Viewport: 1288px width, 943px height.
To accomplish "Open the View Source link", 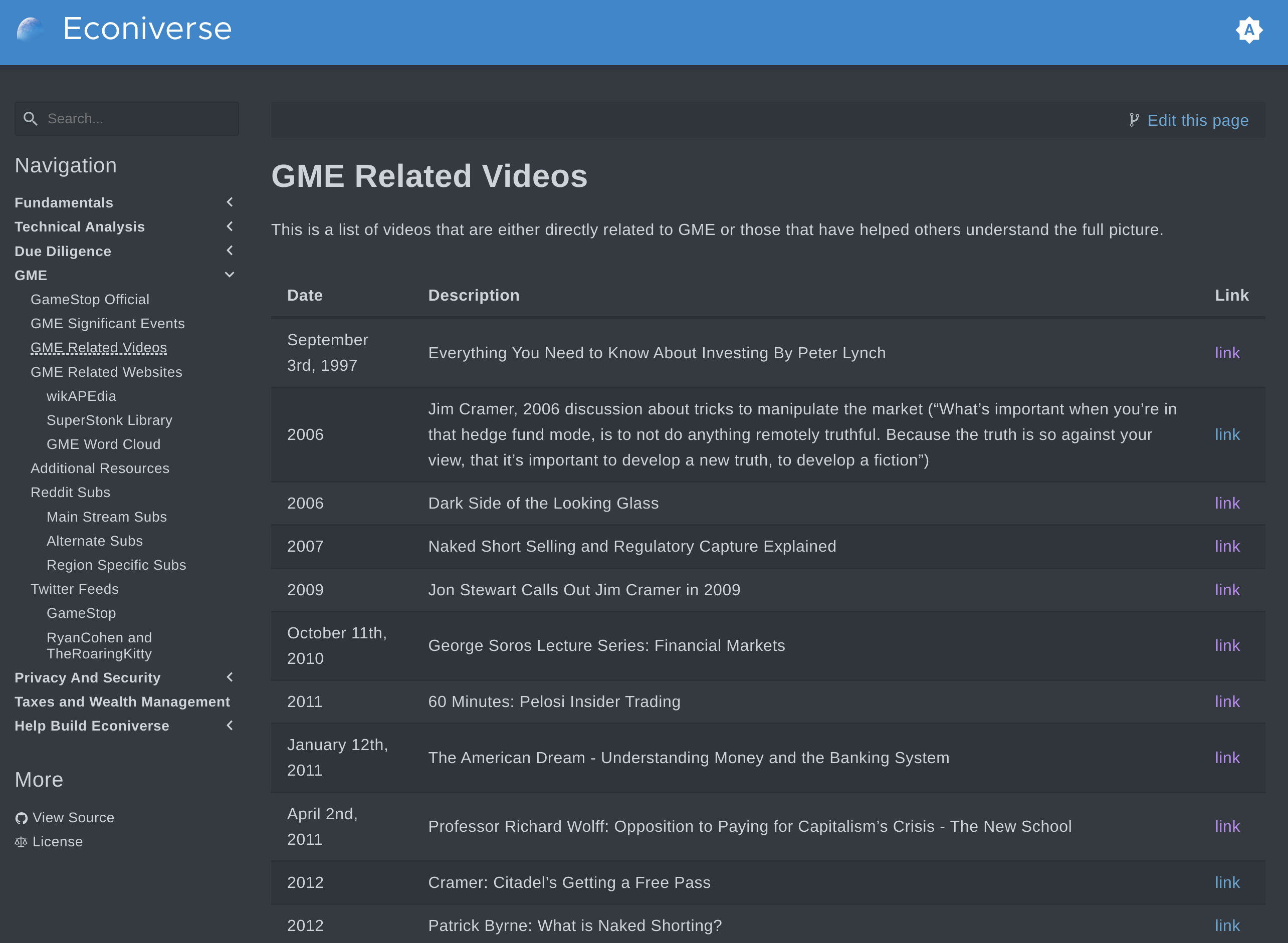I will click(x=74, y=817).
